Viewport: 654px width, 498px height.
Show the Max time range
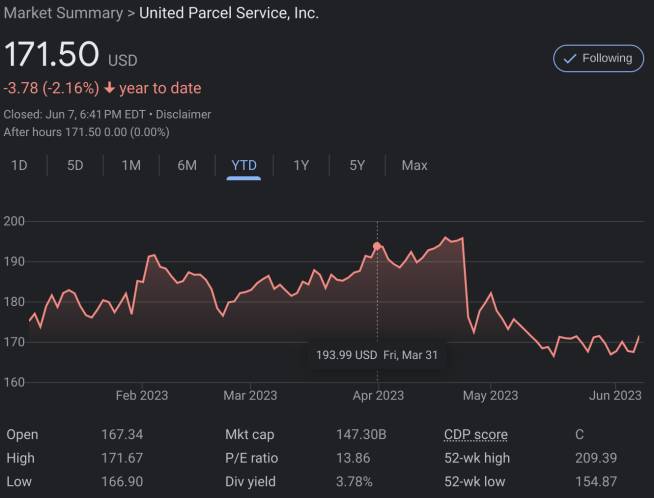[x=414, y=166]
